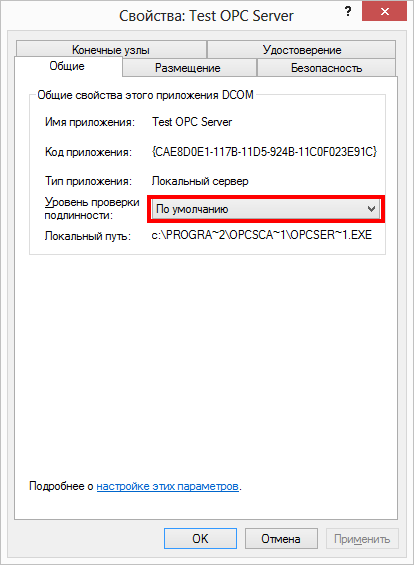This screenshot has height=565, width=414.
Task: Click the Test OPC Server application name value
Action: click(x=192, y=122)
